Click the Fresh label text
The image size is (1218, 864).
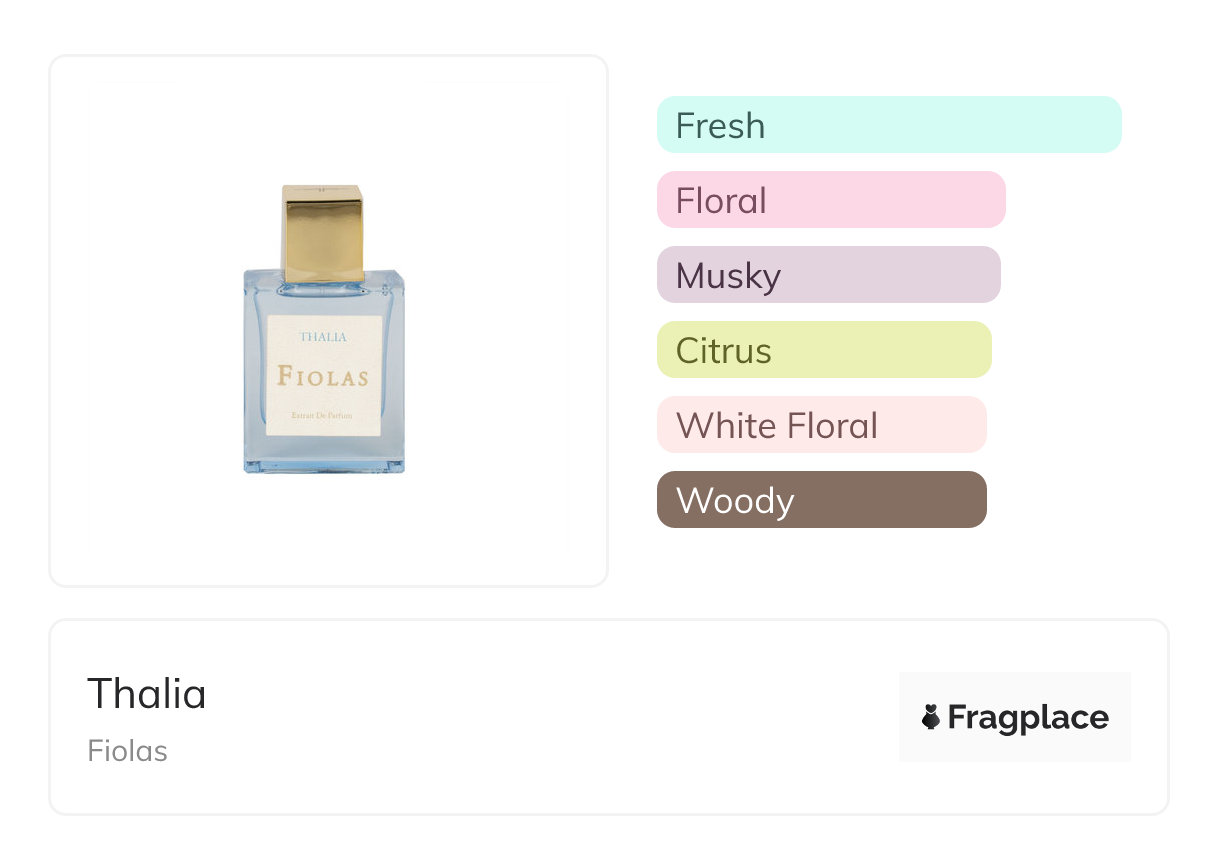click(720, 126)
